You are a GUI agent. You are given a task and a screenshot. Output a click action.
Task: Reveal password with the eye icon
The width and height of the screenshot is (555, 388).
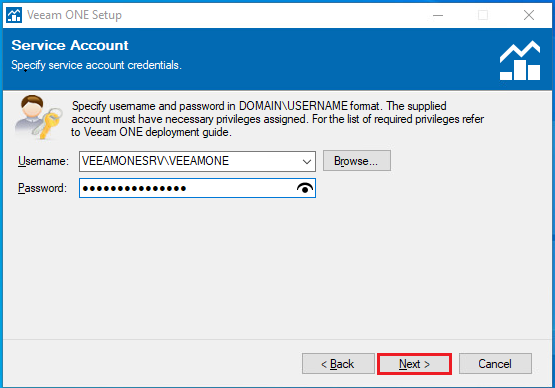tap(305, 188)
